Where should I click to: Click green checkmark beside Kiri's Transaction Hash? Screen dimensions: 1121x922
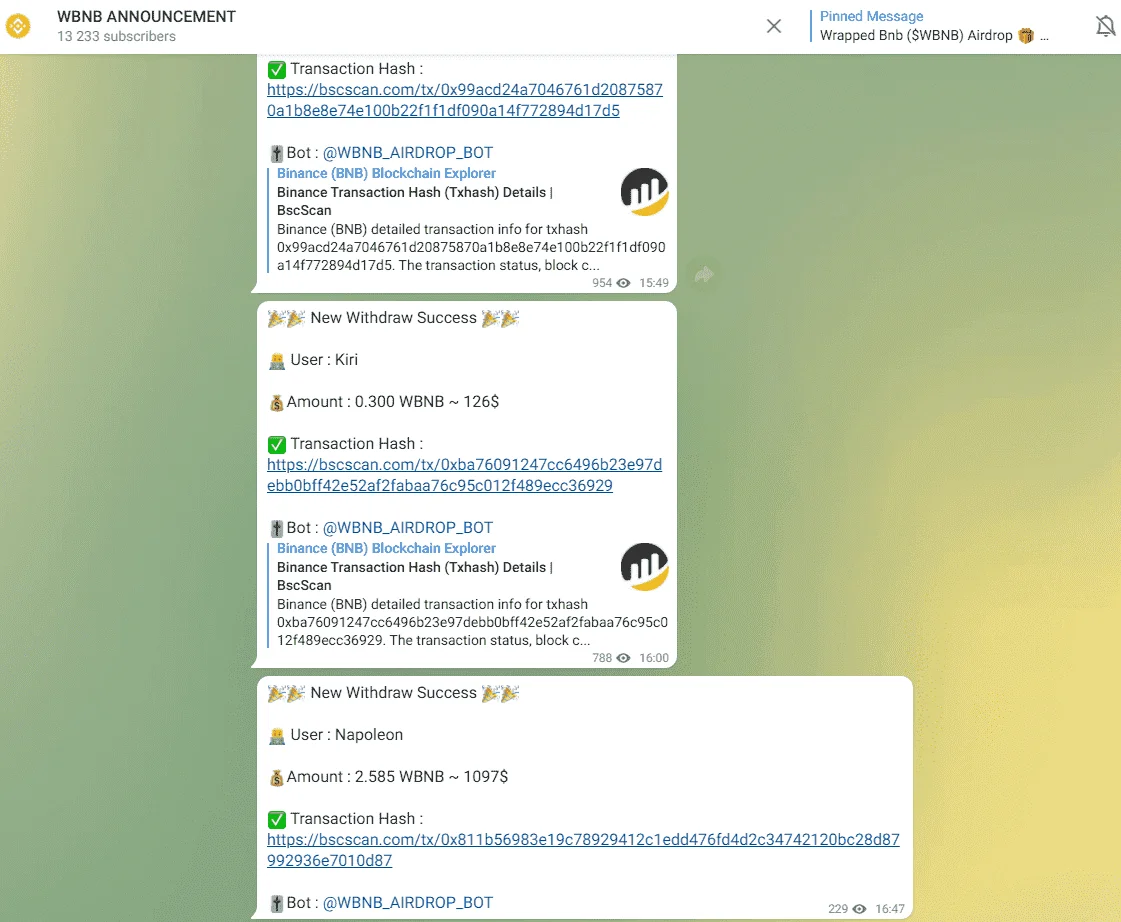point(277,445)
